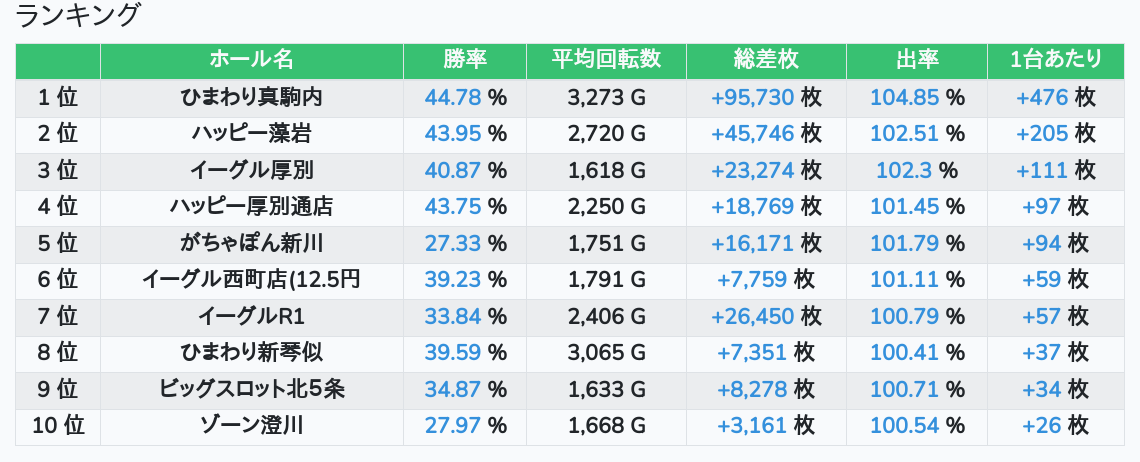The width and height of the screenshot is (1140, 462).
Task: Click the 出率 column header
Action: coord(916,60)
